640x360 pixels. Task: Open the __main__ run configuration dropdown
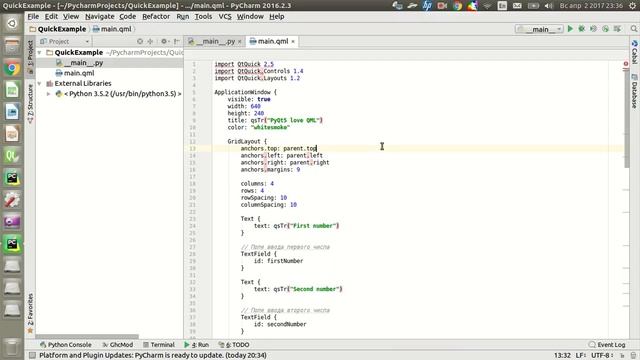pos(539,29)
